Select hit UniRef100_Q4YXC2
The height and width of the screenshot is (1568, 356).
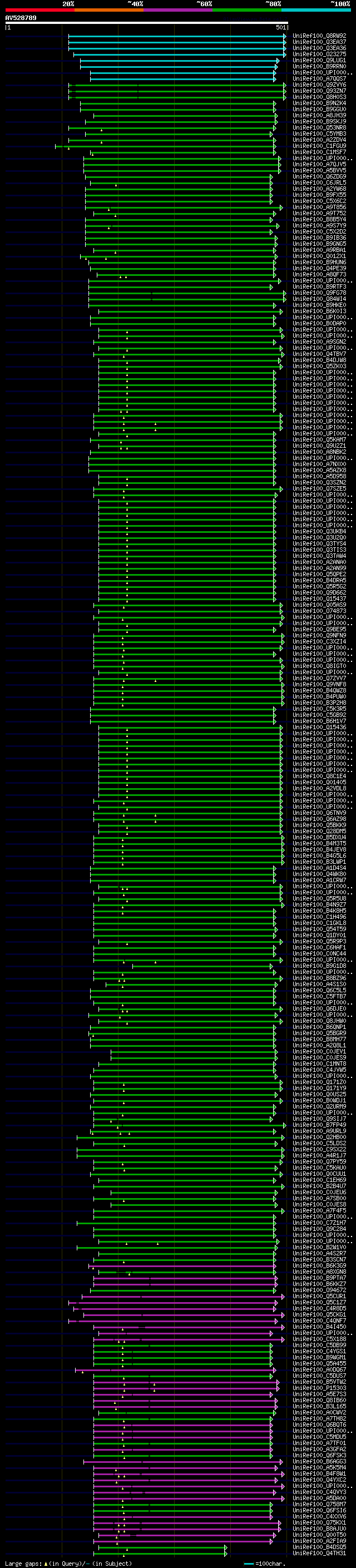pyautogui.click(x=319, y=1480)
